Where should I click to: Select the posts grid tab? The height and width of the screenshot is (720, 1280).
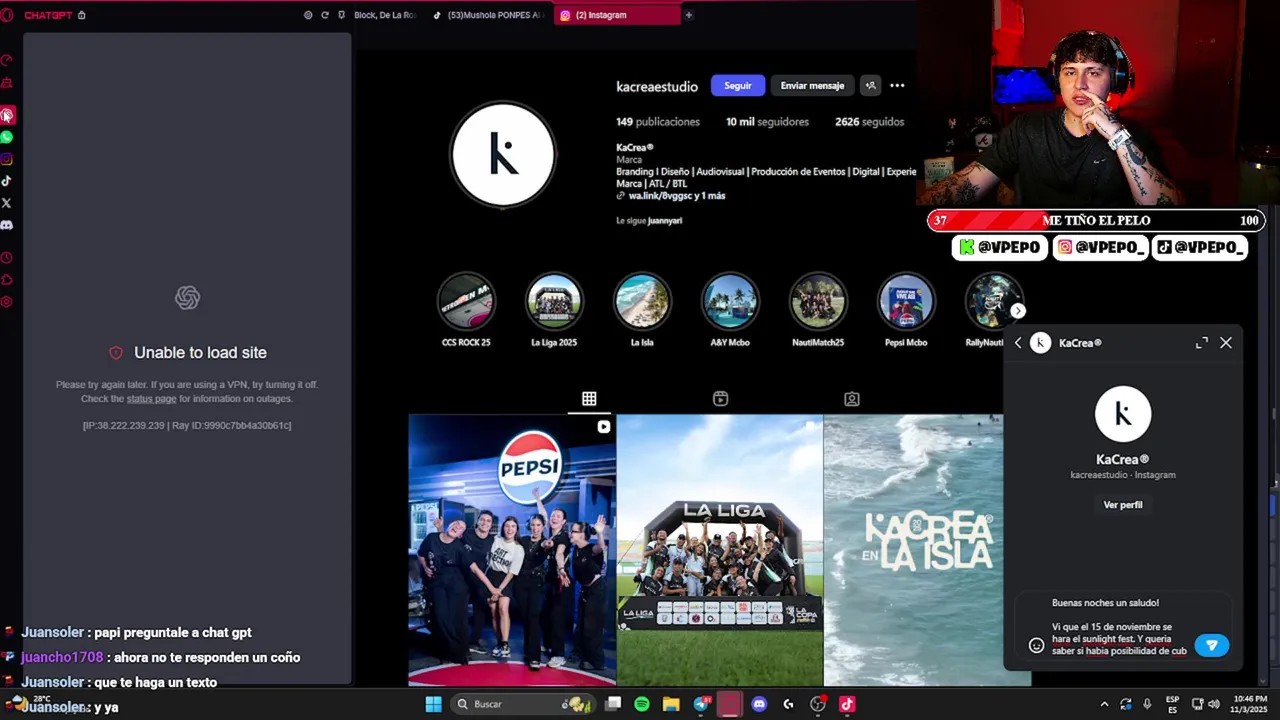coord(589,399)
